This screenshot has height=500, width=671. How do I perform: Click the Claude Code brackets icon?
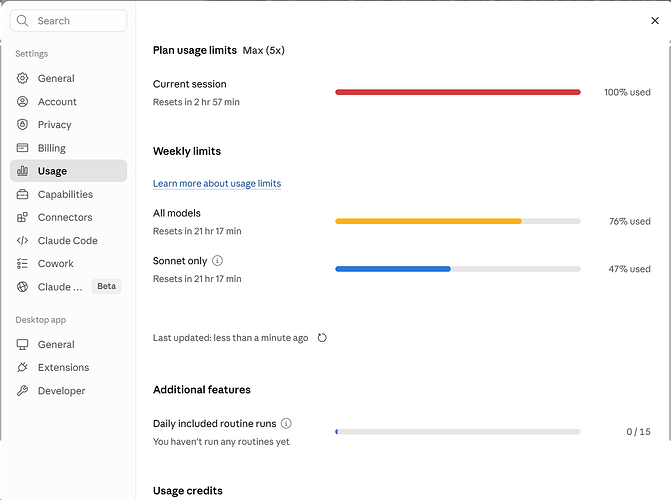pyautogui.click(x=22, y=241)
